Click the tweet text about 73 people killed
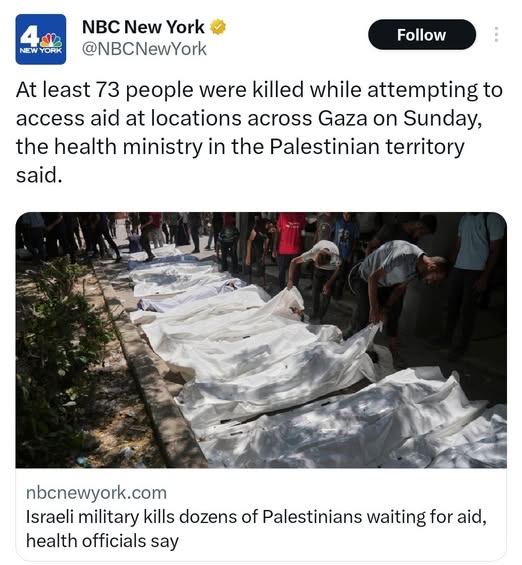The width and height of the screenshot is (522, 565). point(259,132)
